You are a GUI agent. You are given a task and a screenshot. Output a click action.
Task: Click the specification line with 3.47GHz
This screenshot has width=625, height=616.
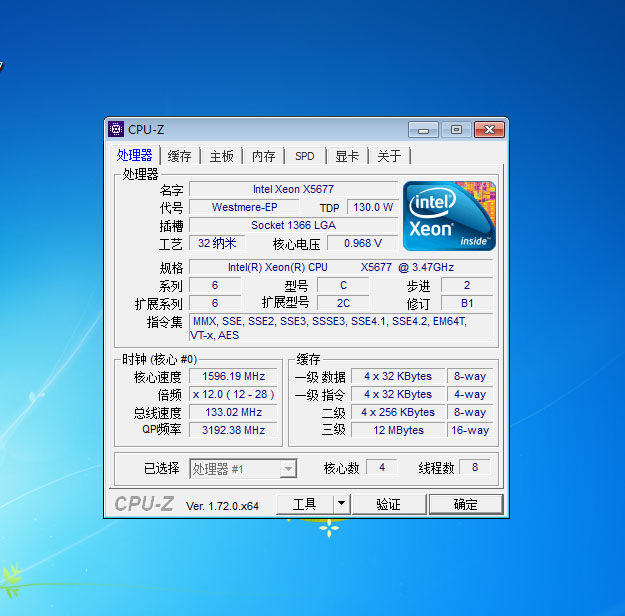[x=341, y=267]
